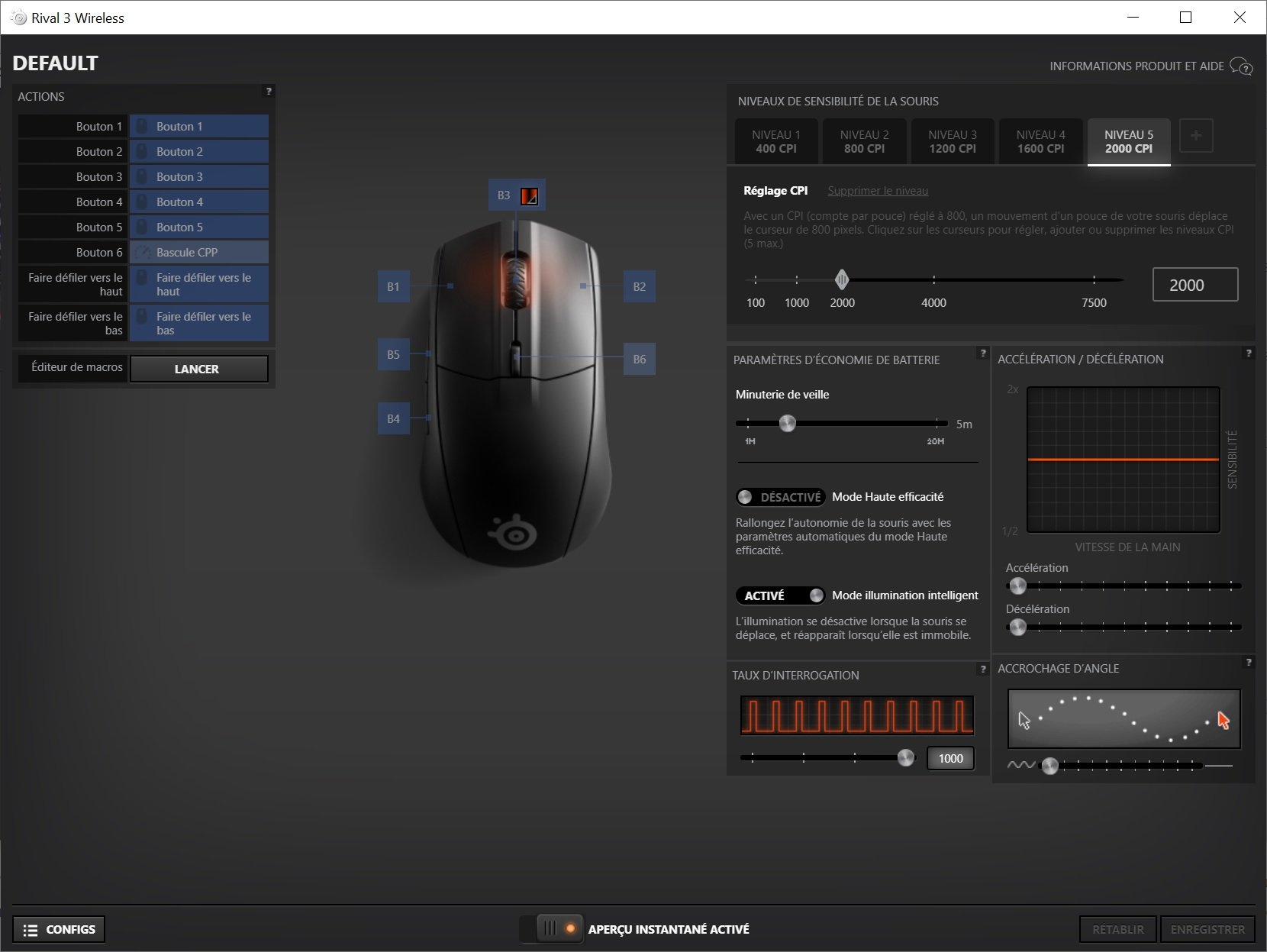
Task: Select the B3 mouse button label
Action: [504, 195]
